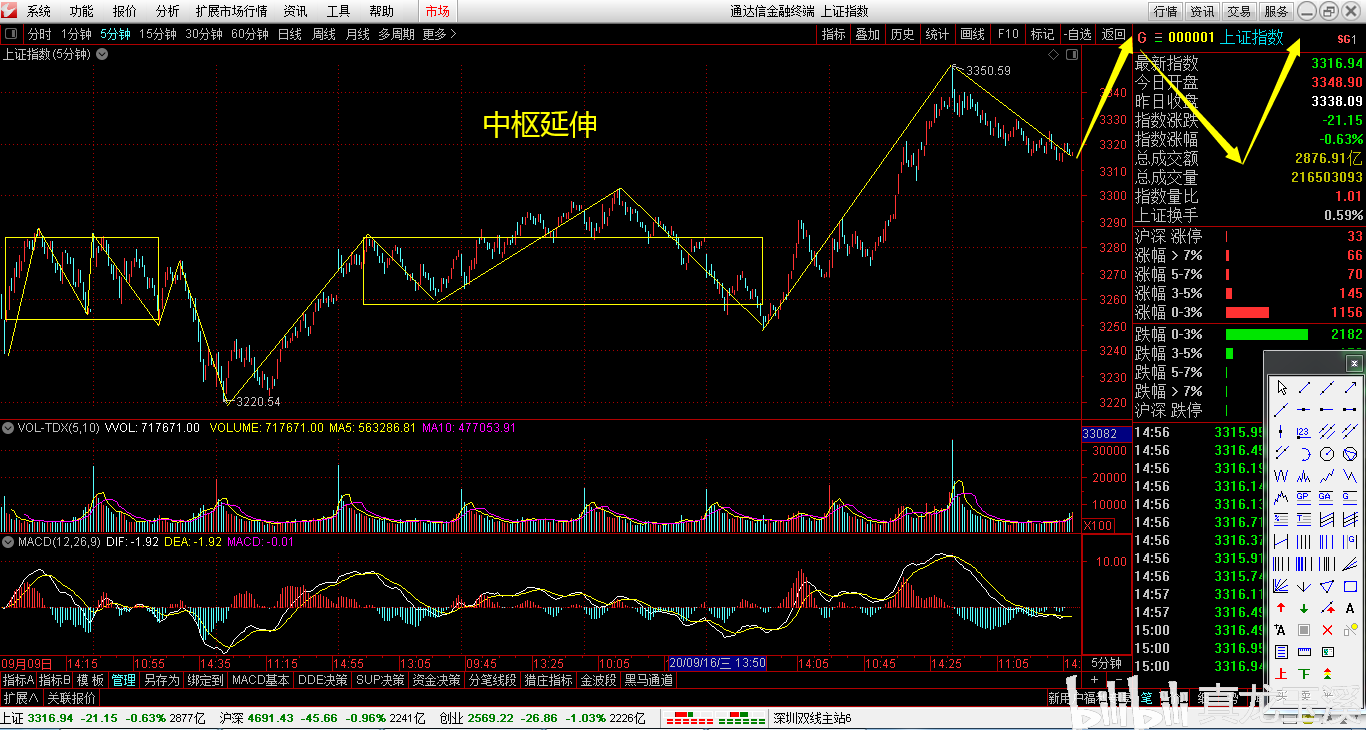The height and width of the screenshot is (730, 1366).
Task: Open the 扩展市场行情 menu
Action: 231,11
